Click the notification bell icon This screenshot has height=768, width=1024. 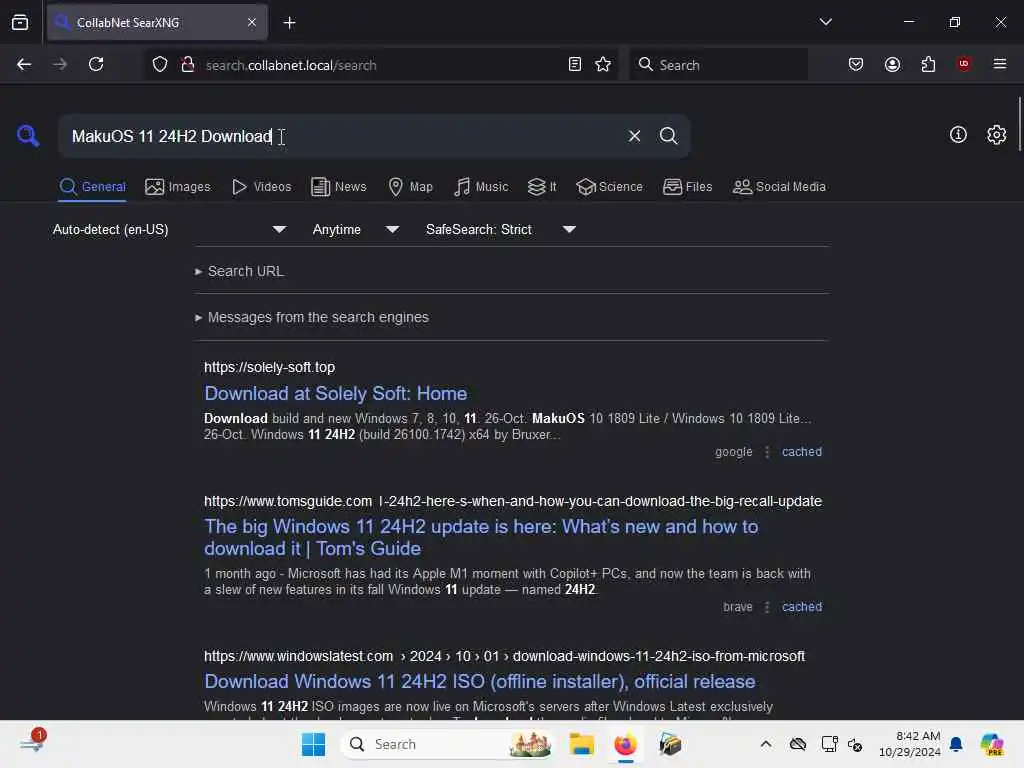[956, 744]
